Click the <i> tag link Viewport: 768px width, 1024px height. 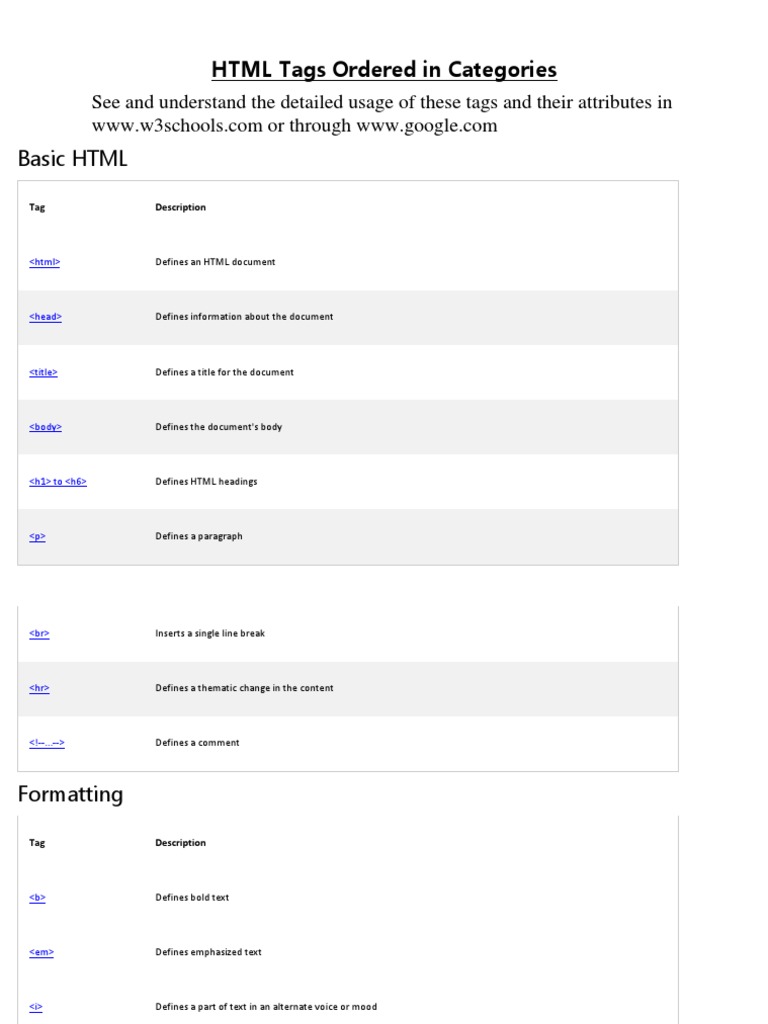tap(36, 1007)
